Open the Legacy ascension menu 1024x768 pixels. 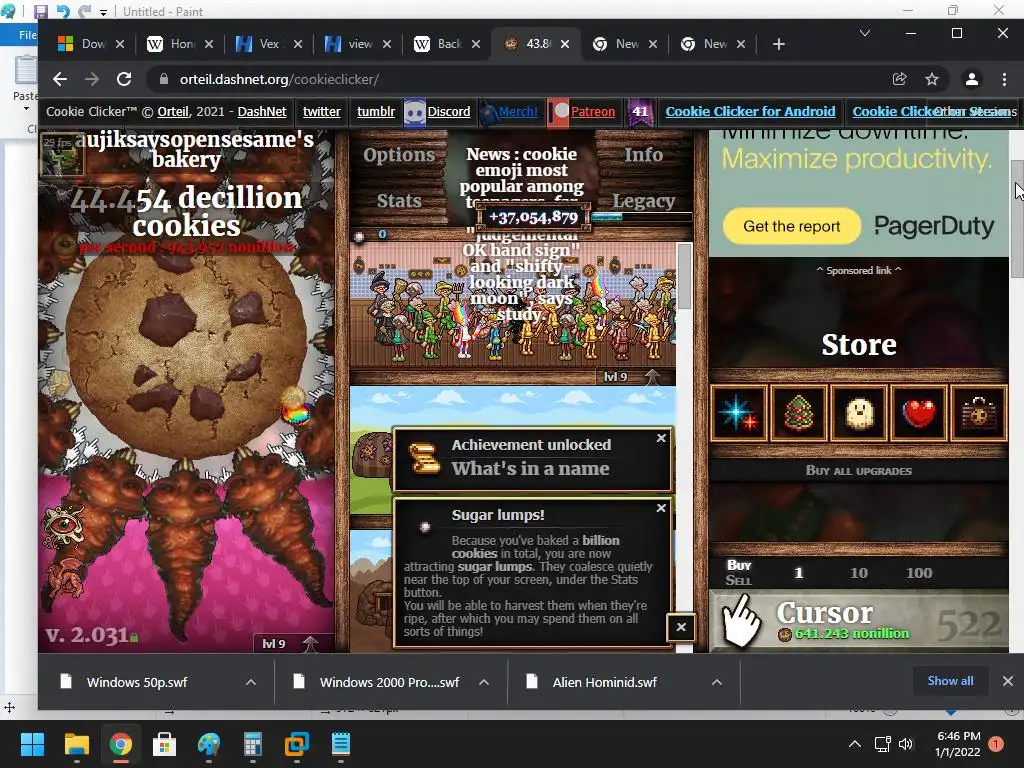pos(643,200)
